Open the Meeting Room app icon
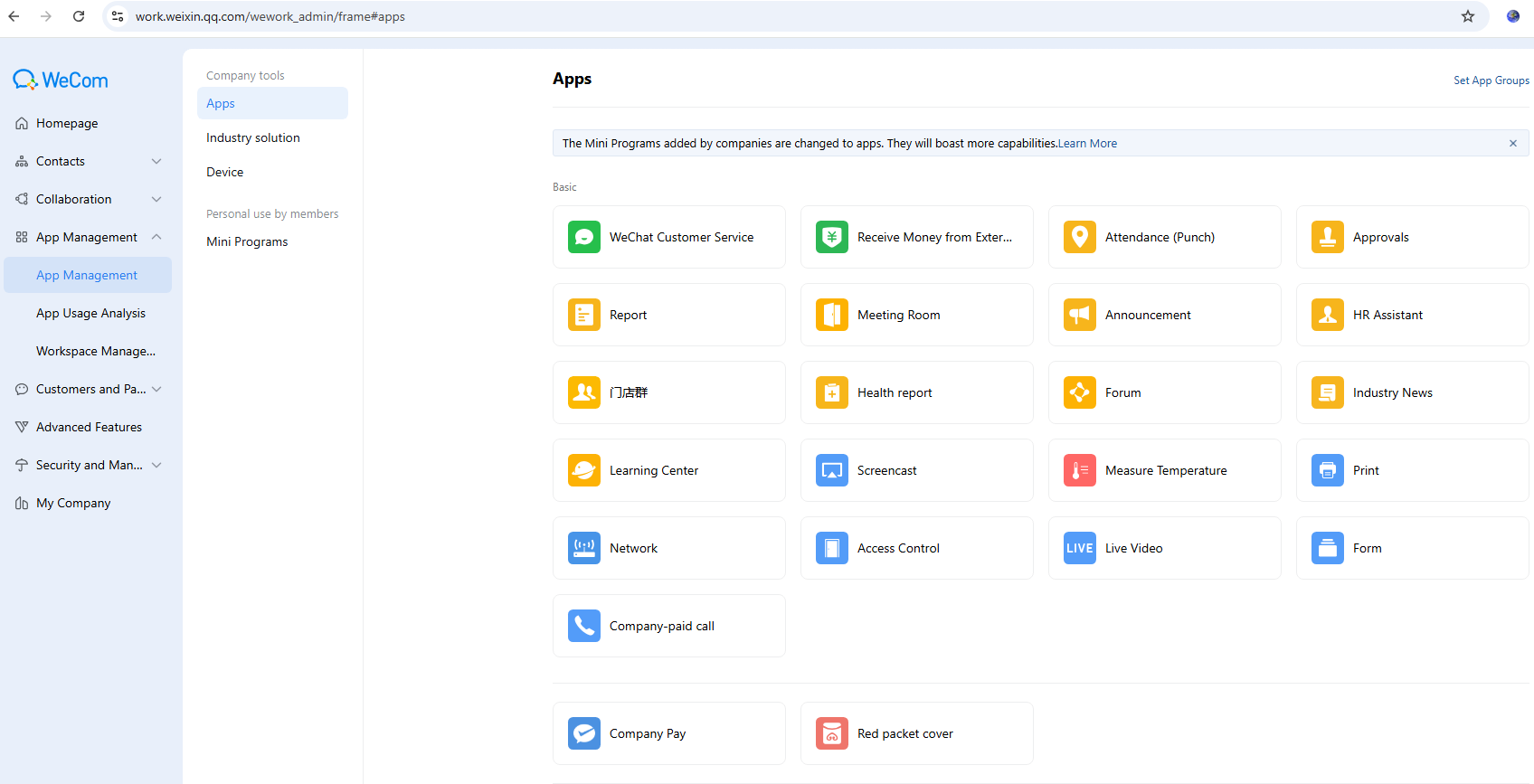The height and width of the screenshot is (784, 1534). point(832,315)
